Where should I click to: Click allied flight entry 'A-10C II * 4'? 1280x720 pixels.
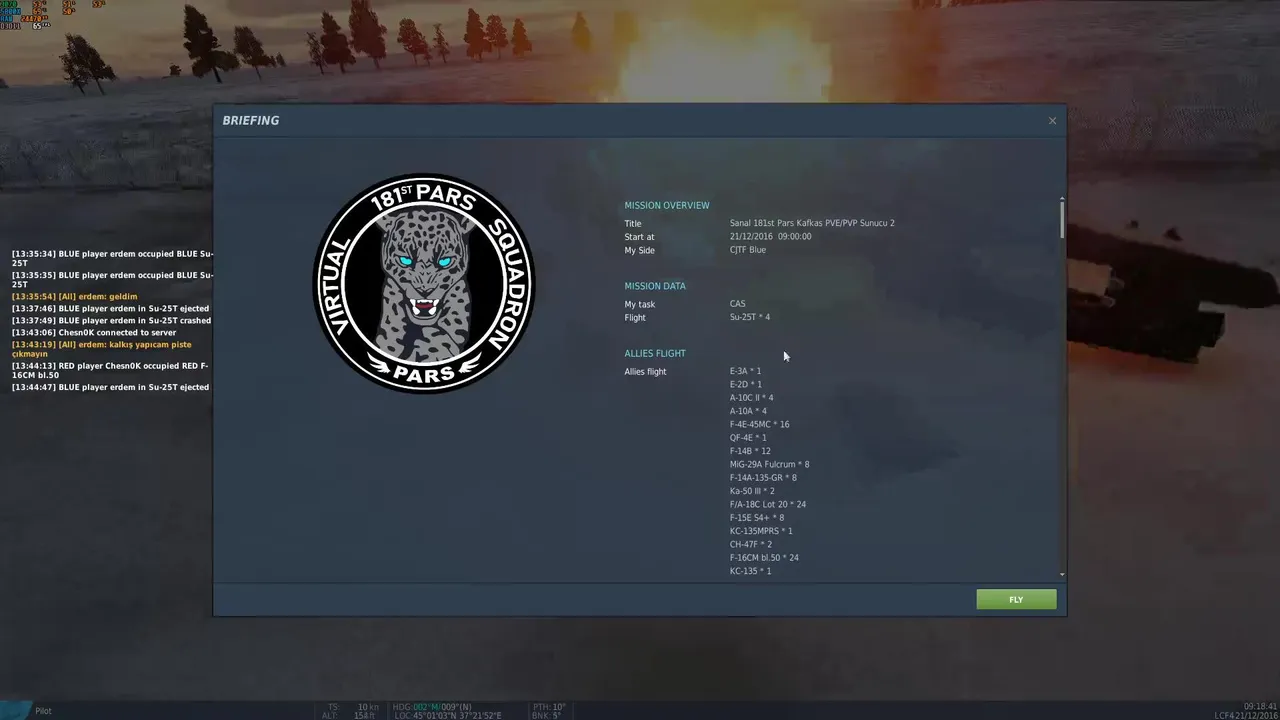point(751,398)
